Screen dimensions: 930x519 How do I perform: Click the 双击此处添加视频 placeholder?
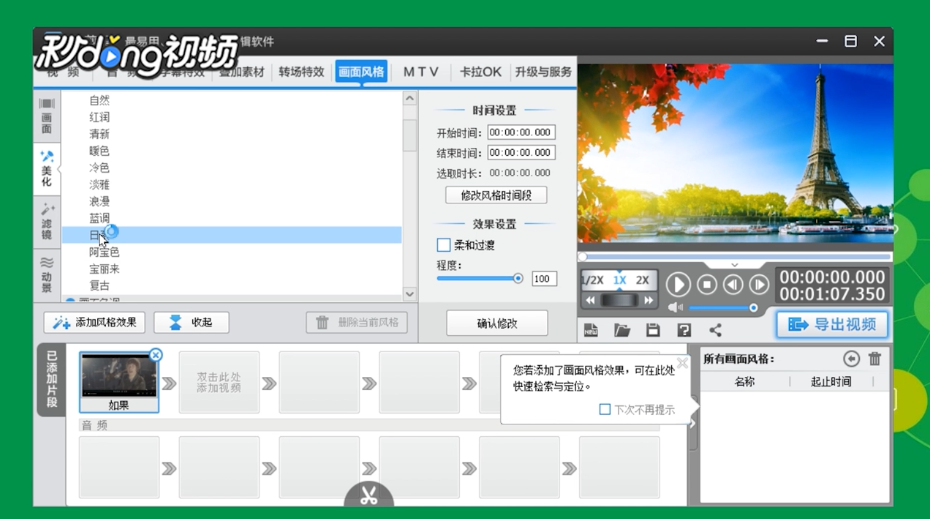219,382
